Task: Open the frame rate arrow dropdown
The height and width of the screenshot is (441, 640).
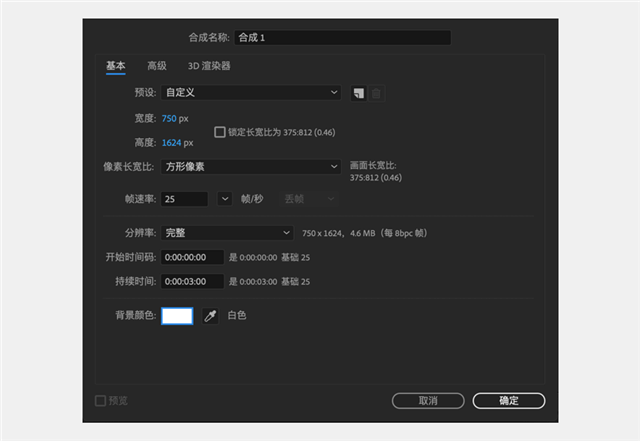Action: coord(224,199)
